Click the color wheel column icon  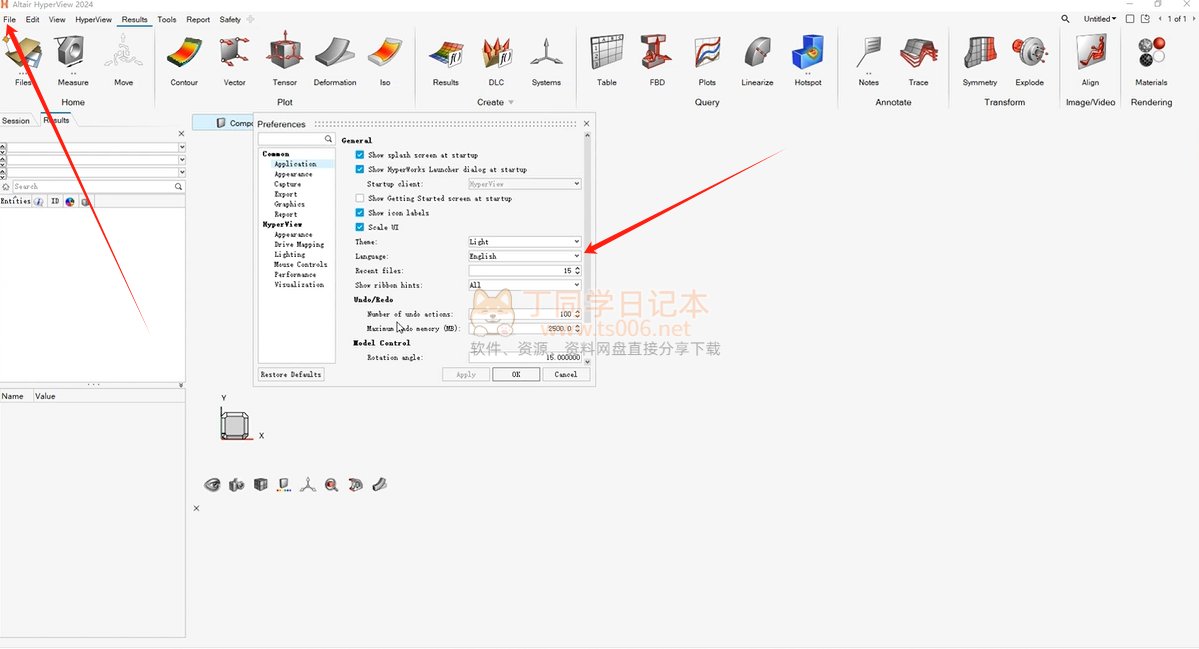click(70, 202)
